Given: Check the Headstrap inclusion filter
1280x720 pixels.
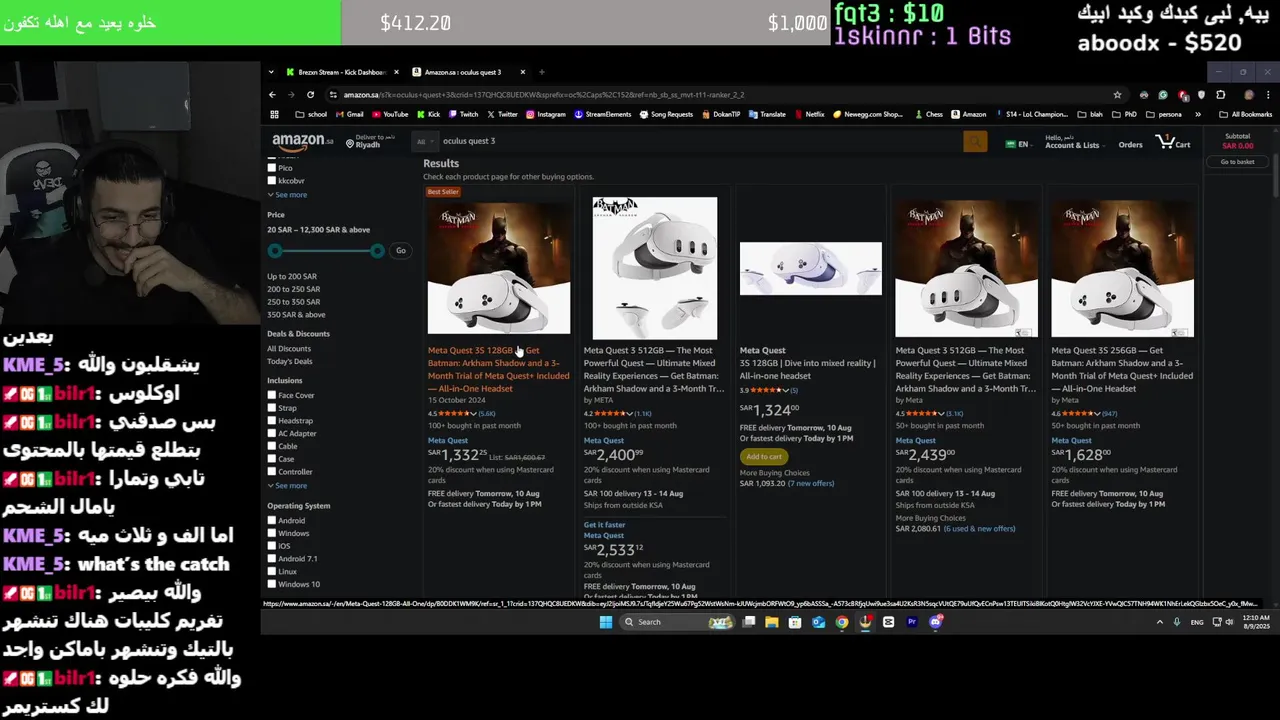Looking at the screenshot, I should click(x=271, y=421).
